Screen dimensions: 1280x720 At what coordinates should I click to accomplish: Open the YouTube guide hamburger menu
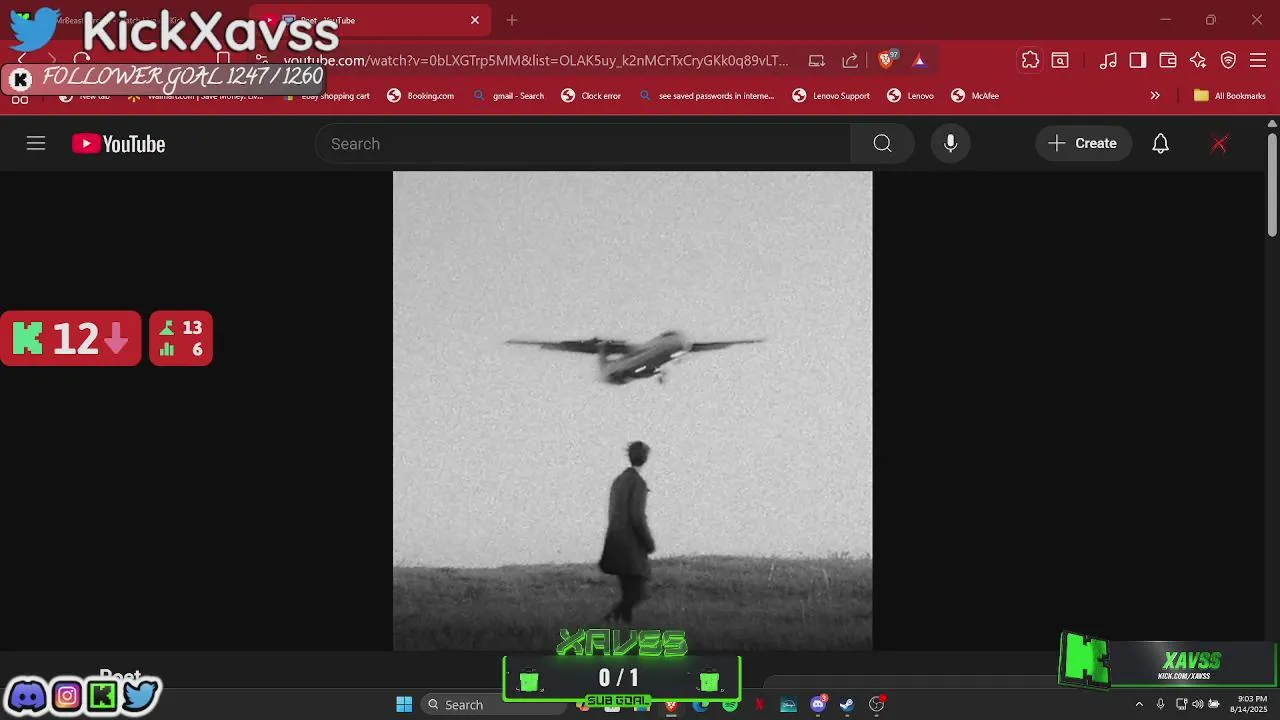[x=36, y=143]
